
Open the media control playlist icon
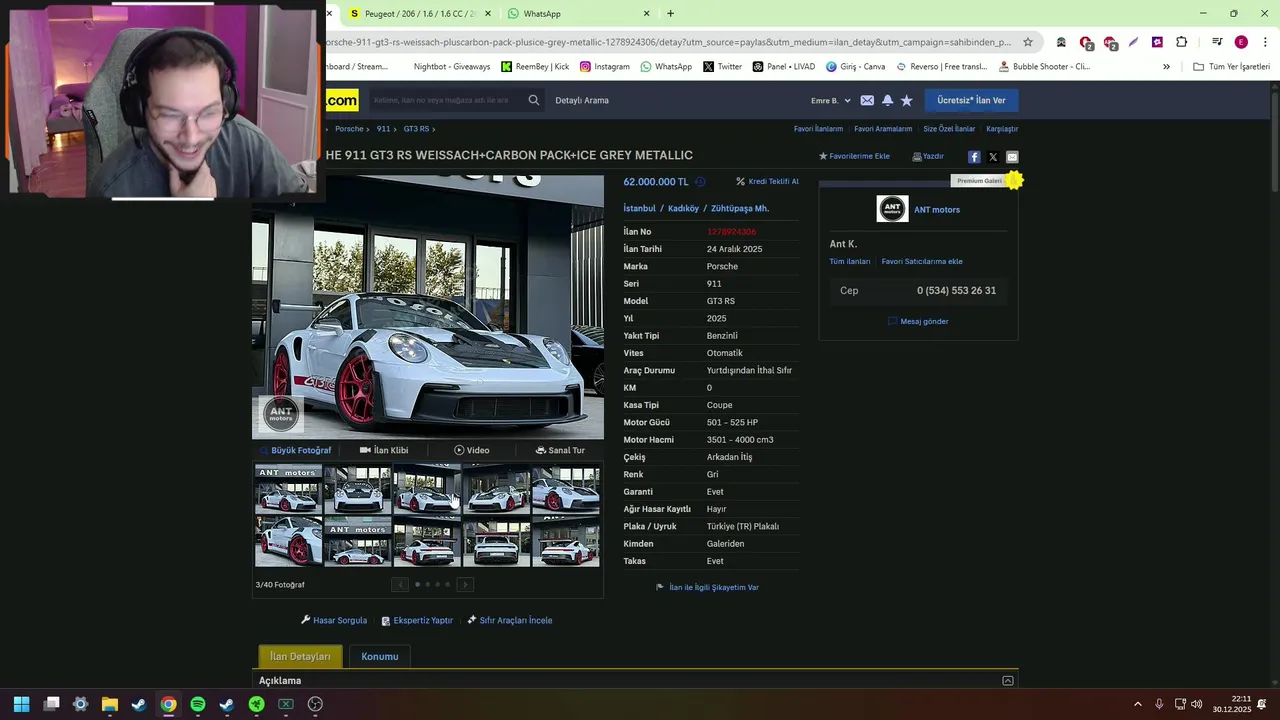[1217, 42]
